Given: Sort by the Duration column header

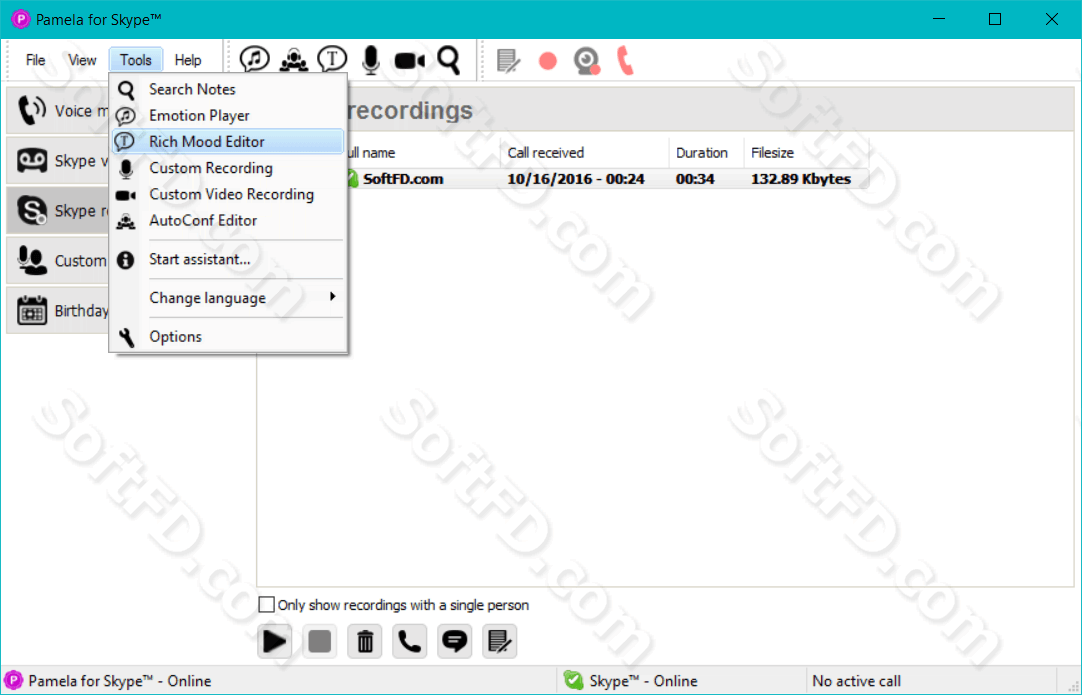Looking at the screenshot, I should [x=706, y=153].
